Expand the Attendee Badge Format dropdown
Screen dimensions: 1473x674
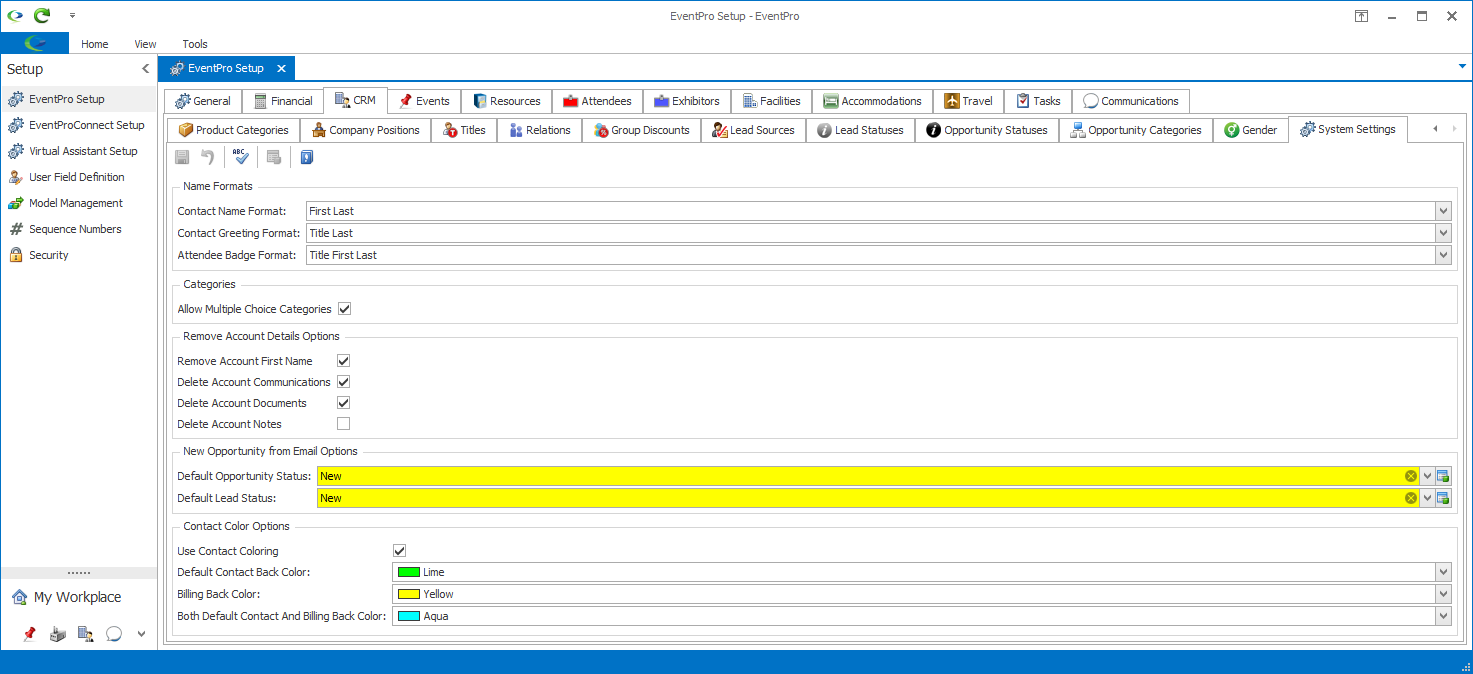coord(1443,255)
